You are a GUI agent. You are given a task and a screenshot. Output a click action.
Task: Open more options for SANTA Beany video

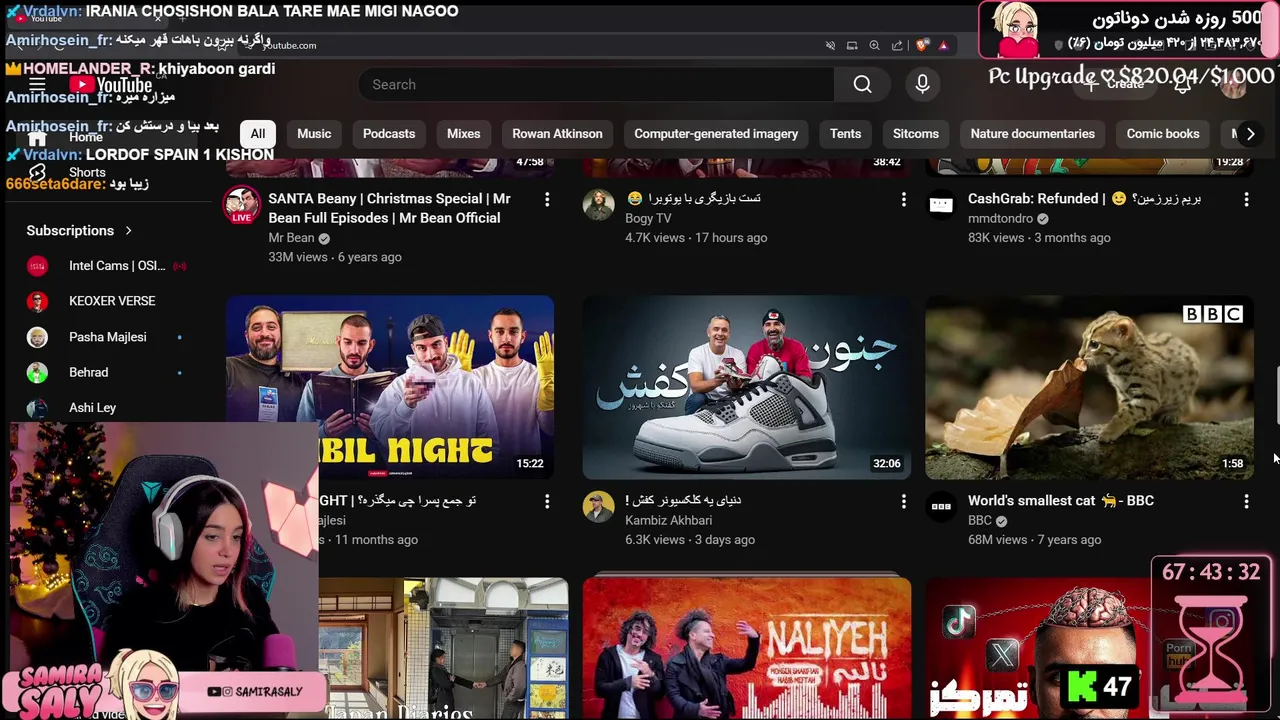[547, 200]
